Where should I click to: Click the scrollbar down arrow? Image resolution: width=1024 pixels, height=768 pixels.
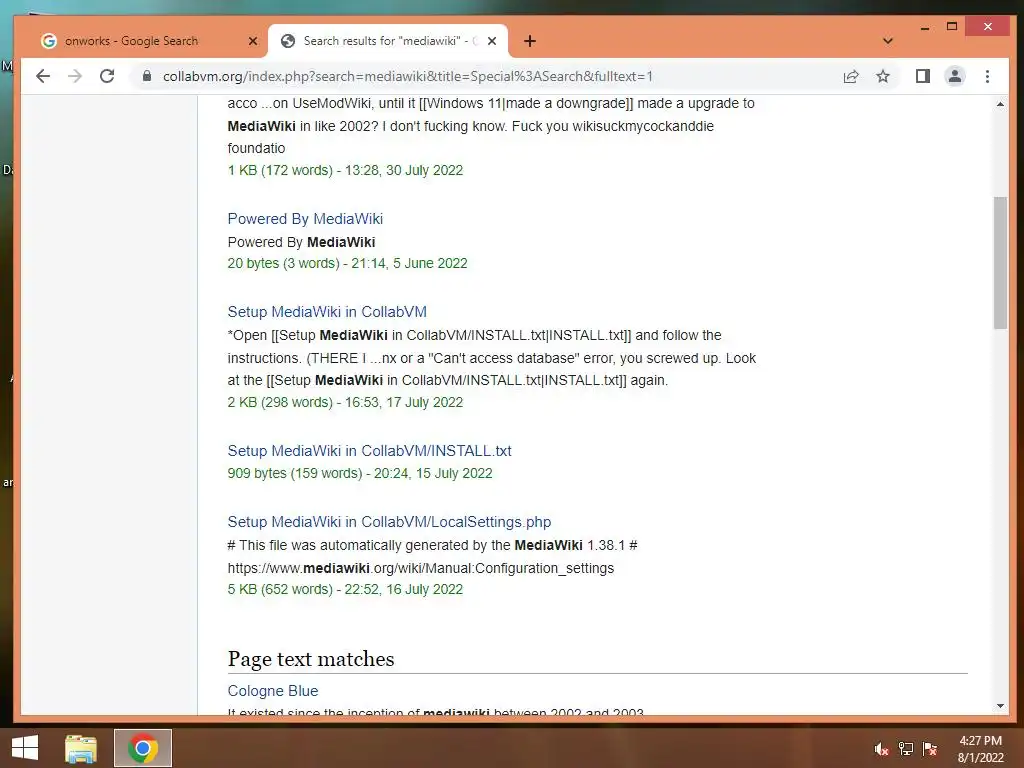coord(1000,706)
